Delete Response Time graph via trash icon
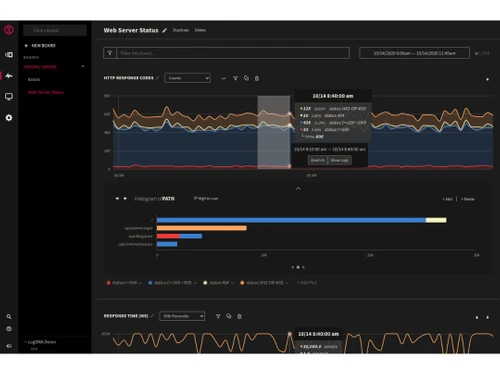 click(239, 316)
